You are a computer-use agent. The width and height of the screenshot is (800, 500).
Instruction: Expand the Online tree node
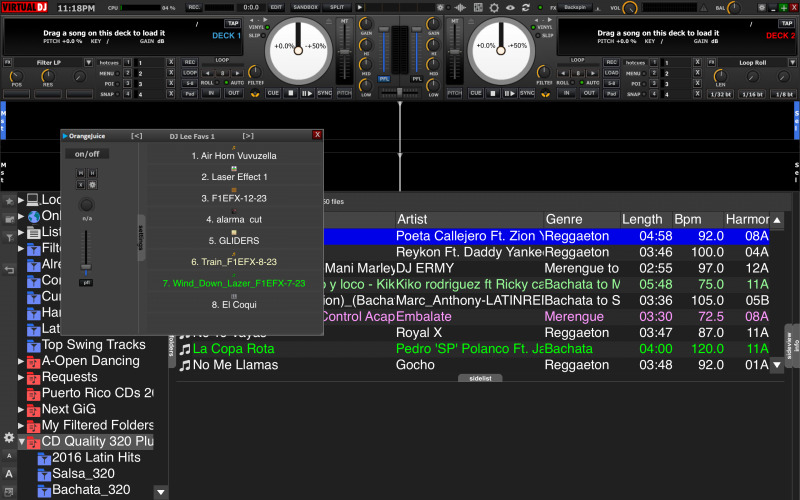pyautogui.click(x=21, y=216)
